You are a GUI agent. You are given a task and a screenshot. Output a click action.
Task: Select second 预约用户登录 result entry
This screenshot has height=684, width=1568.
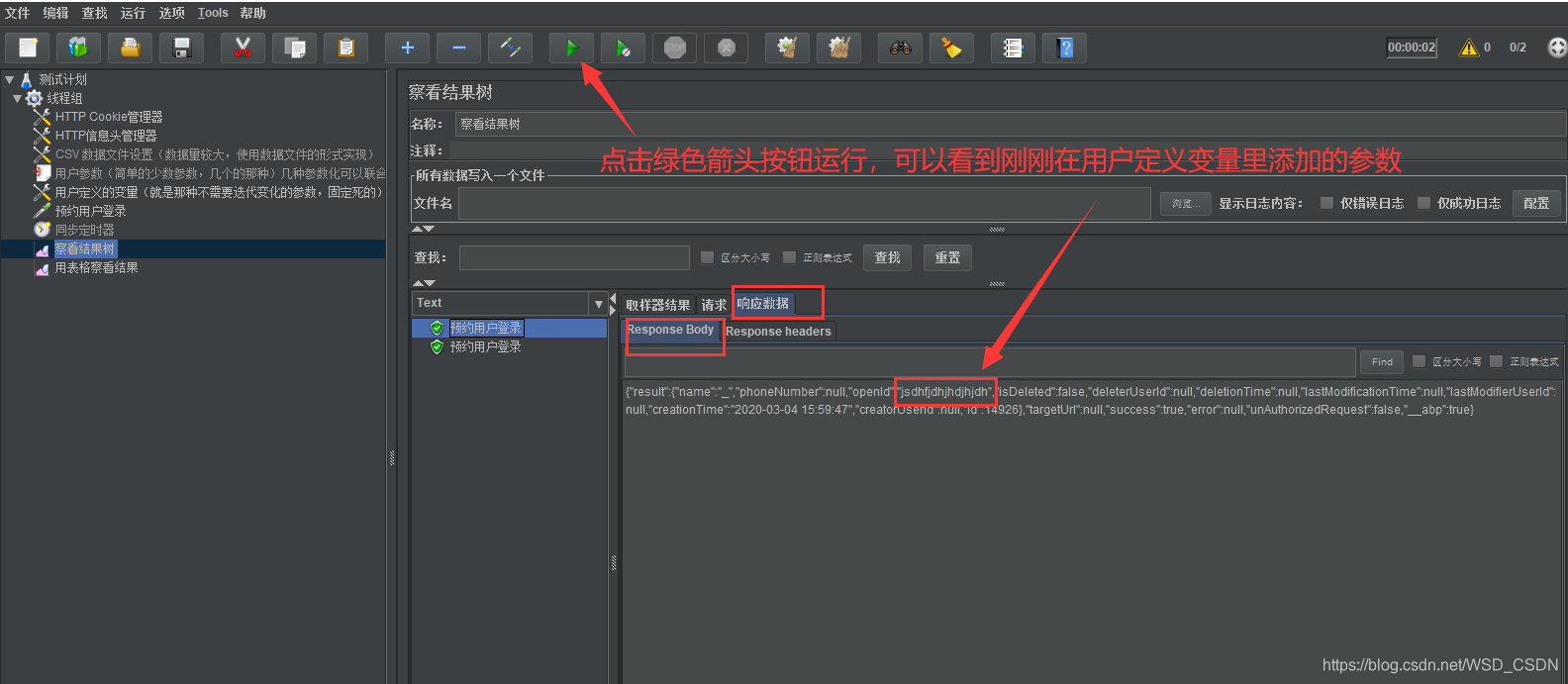(x=485, y=346)
